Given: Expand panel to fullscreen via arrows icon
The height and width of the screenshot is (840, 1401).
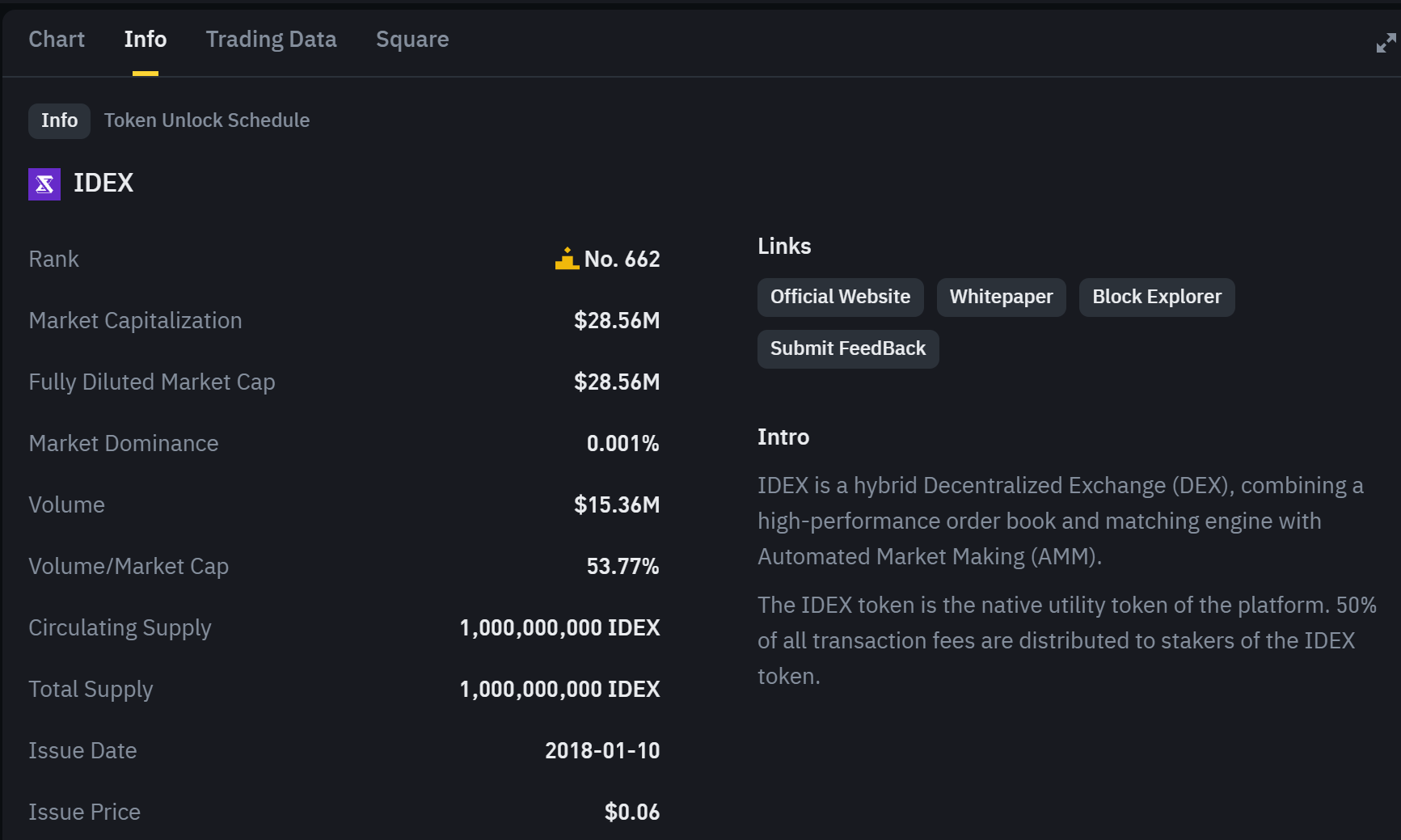Looking at the screenshot, I should 1386,43.
